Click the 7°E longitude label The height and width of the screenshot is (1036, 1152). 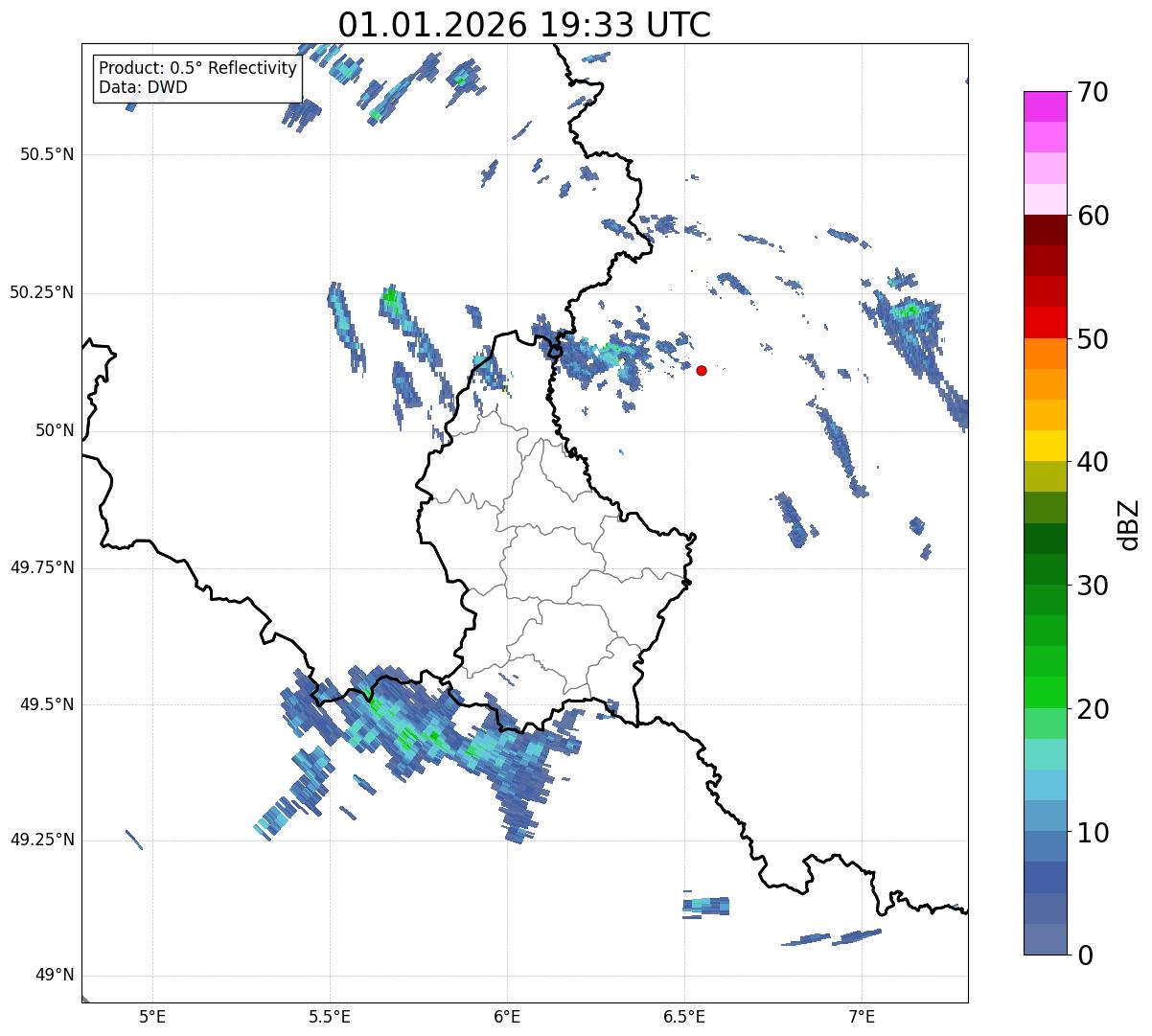tap(862, 1016)
